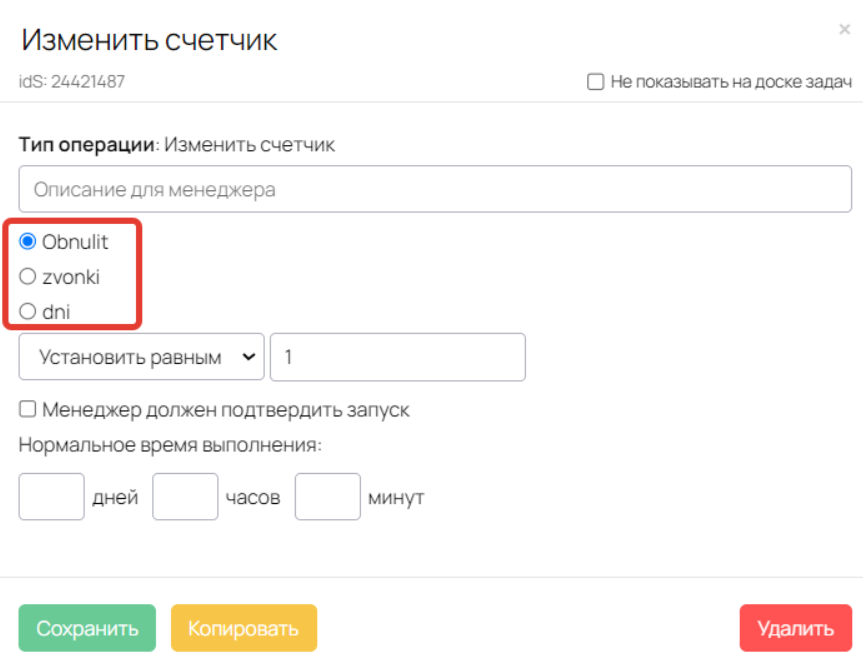Focus the часов input box
Viewport: 863px width, 666px height.
[x=185, y=496]
